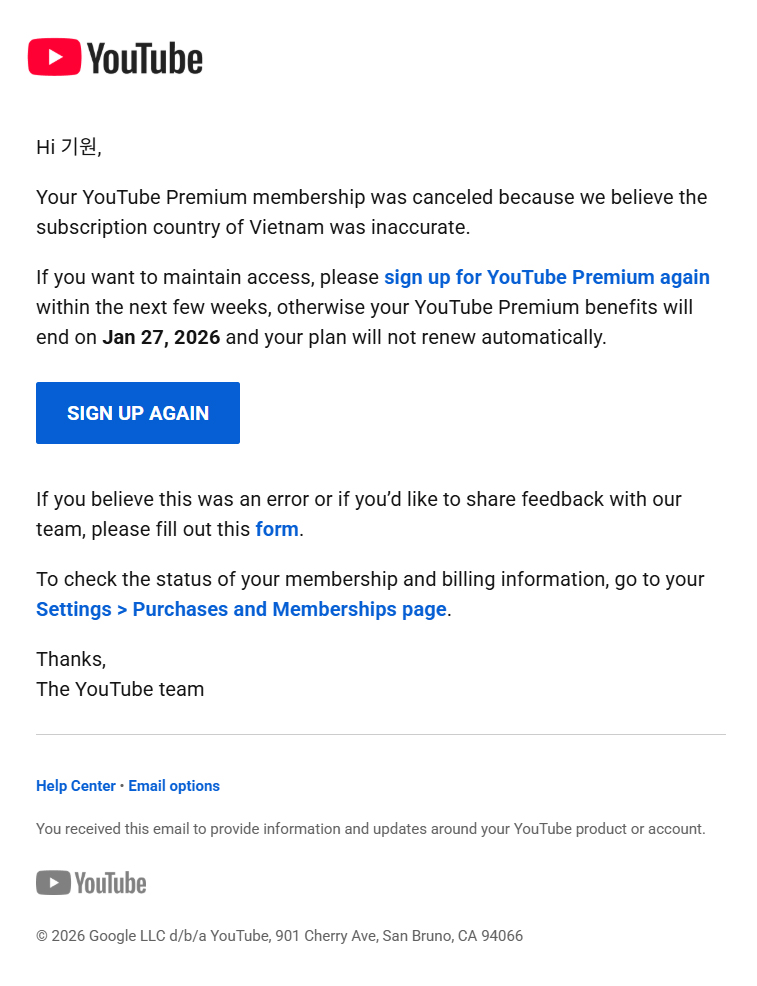Click the 'You received this email' disclaimer text
Viewport: 757px width, 986px height.
click(x=370, y=829)
